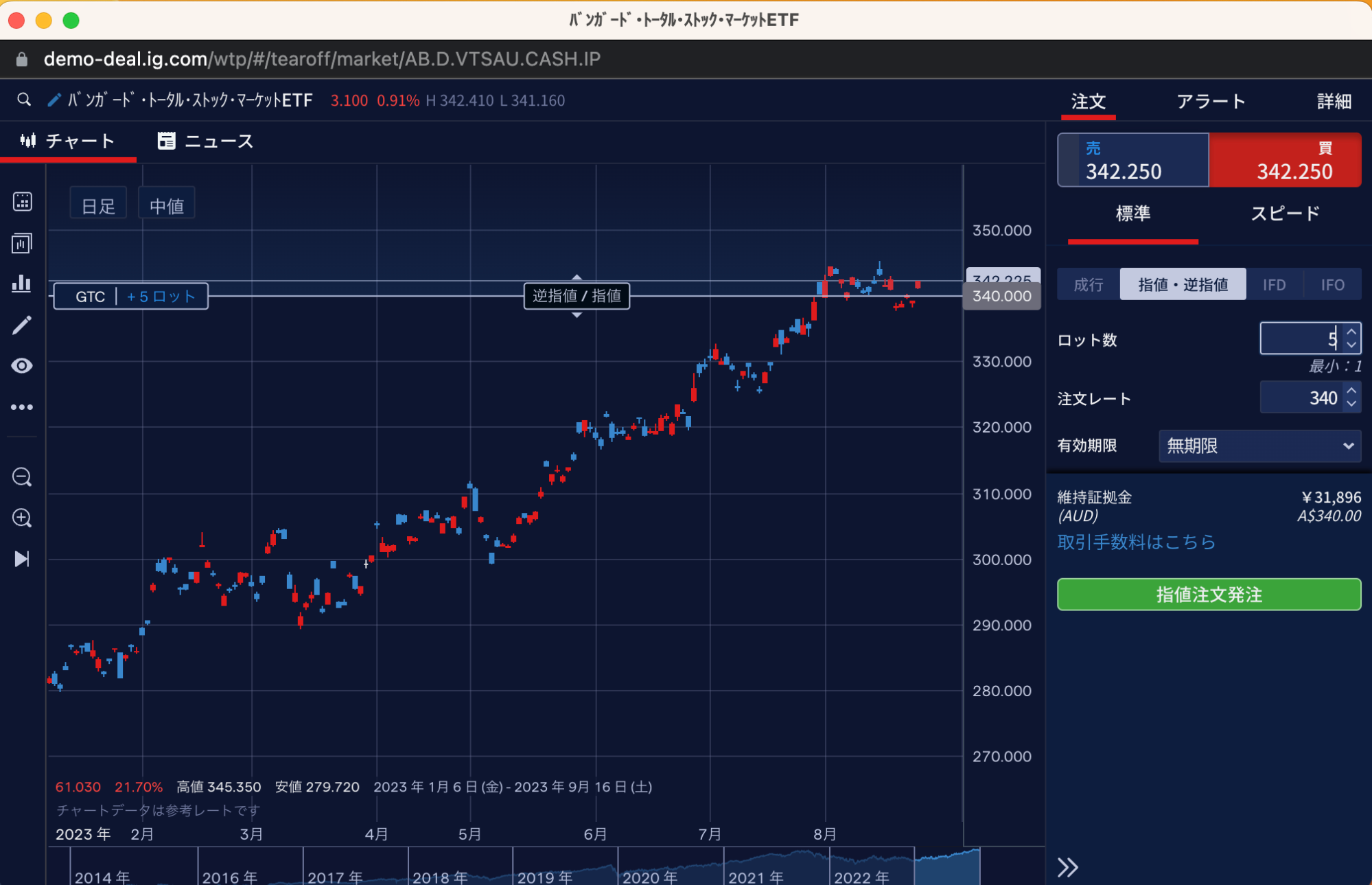Click the +5ロット label on order line
Screen dimensions: 1372x885
click(x=161, y=297)
